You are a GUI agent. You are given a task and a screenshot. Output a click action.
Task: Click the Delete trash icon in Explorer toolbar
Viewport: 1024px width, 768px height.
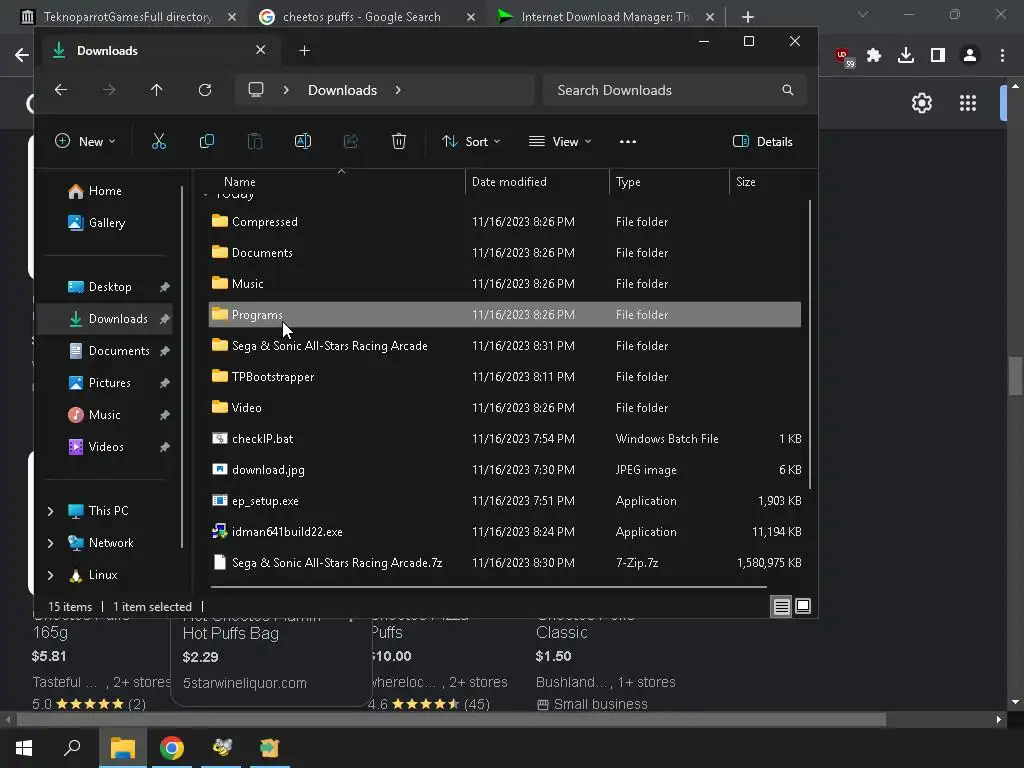pos(398,141)
